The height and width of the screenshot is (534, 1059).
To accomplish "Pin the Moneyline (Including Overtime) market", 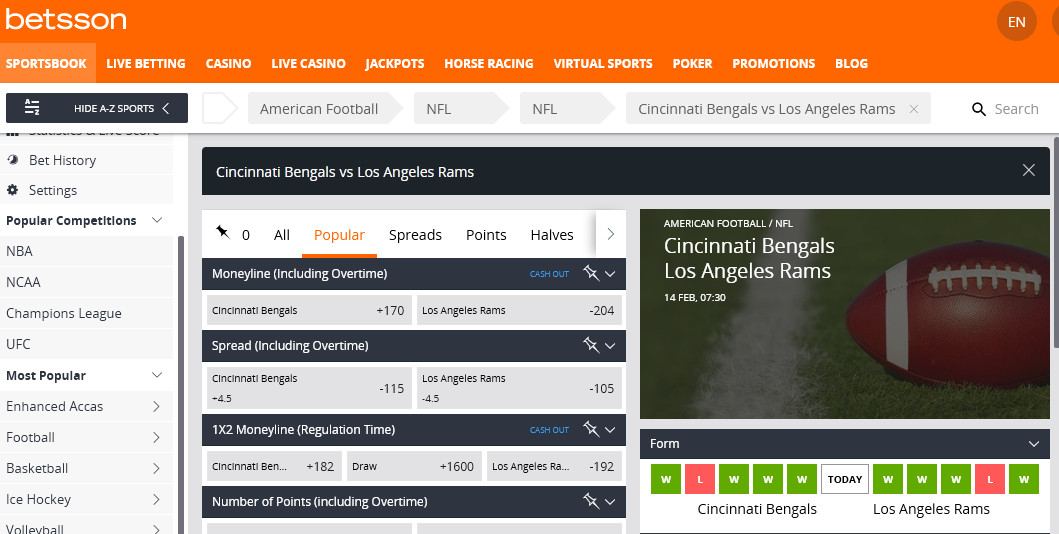I will [x=591, y=273].
